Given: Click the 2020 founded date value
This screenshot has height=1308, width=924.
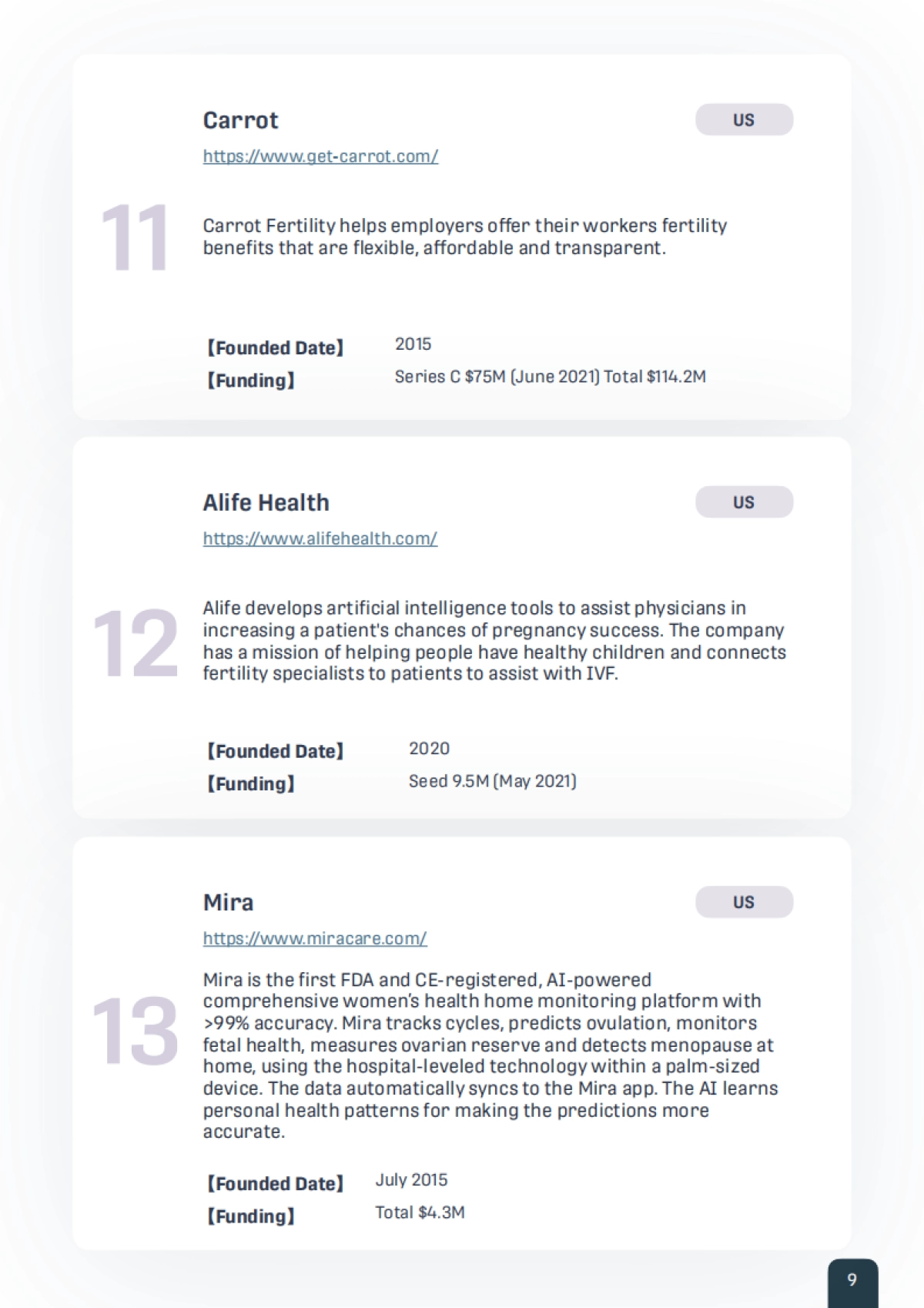Looking at the screenshot, I should [x=429, y=748].
